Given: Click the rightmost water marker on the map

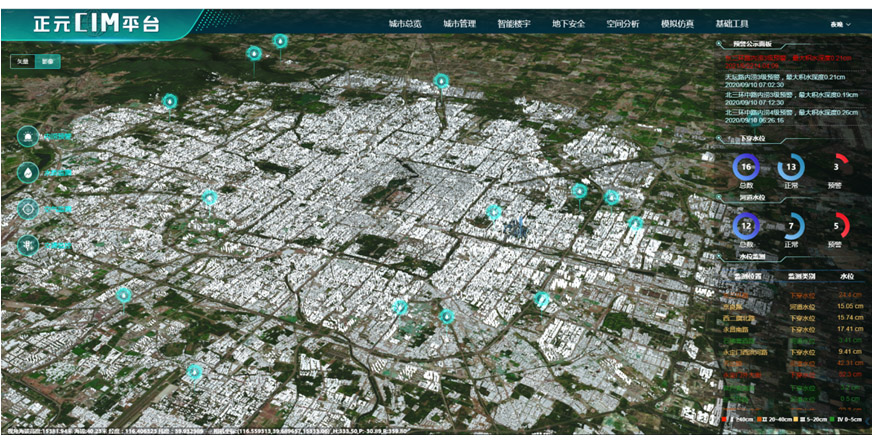Looking at the screenshot, I should (x=635, y=223).
